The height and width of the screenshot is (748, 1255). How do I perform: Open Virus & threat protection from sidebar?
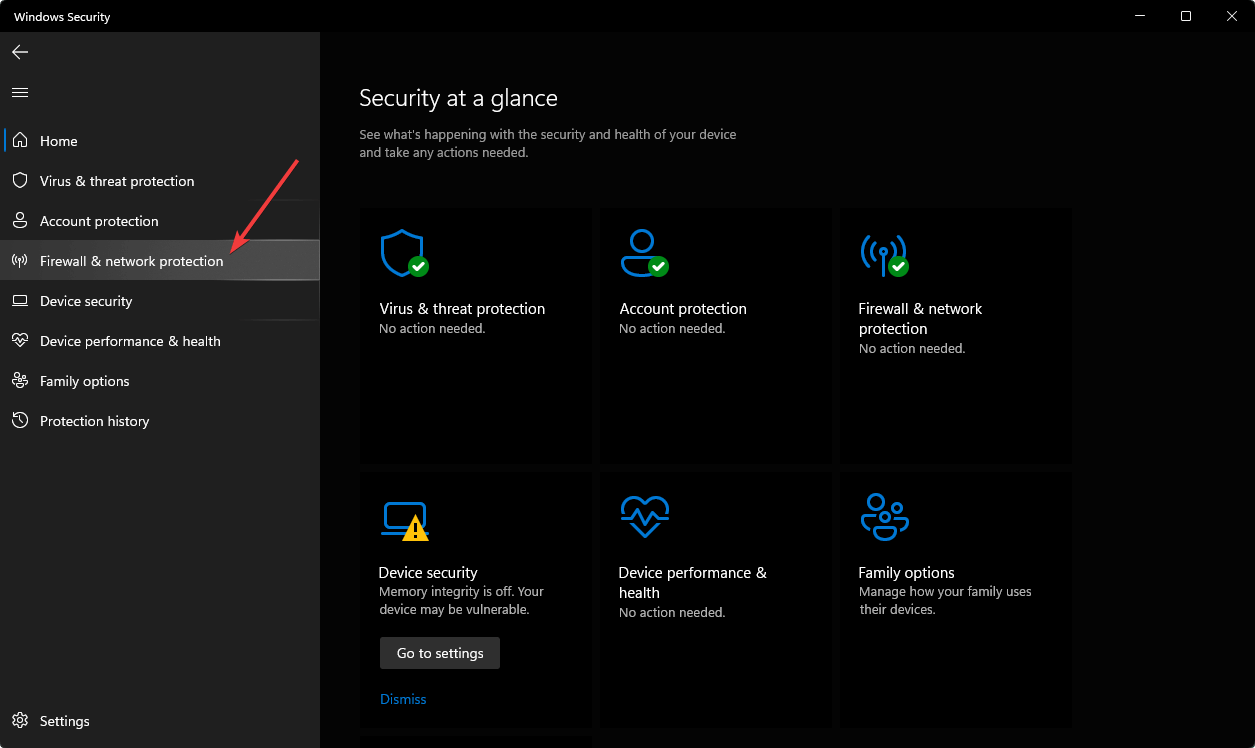pyautogui.click(x=160, y=181)
